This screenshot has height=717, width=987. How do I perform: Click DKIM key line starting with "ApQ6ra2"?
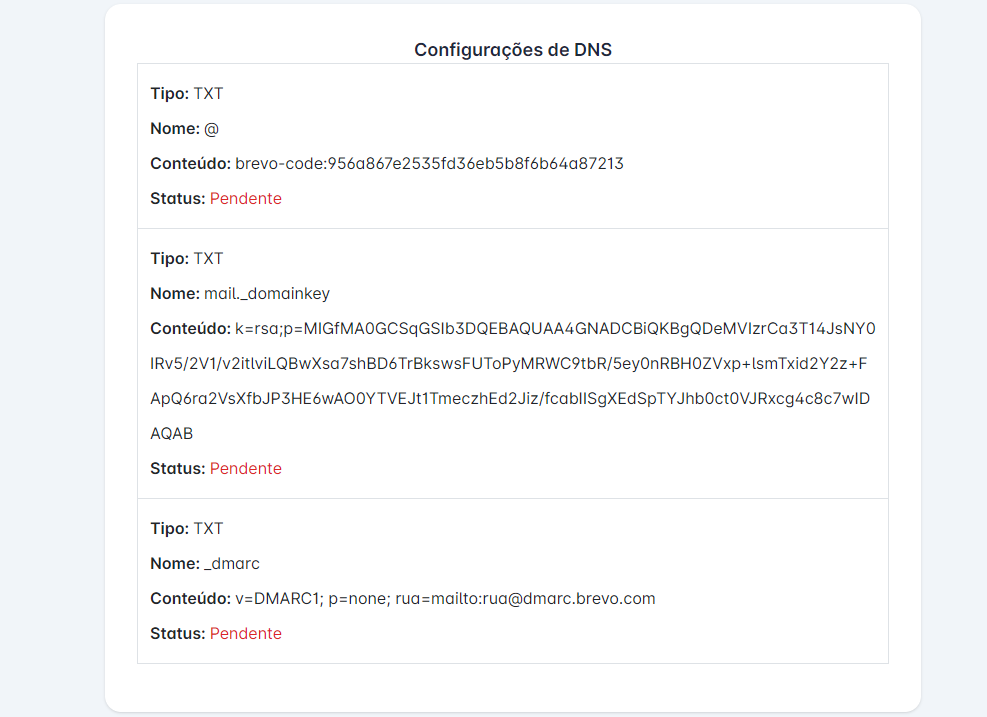pyautogui.click(x=508, y=398)
